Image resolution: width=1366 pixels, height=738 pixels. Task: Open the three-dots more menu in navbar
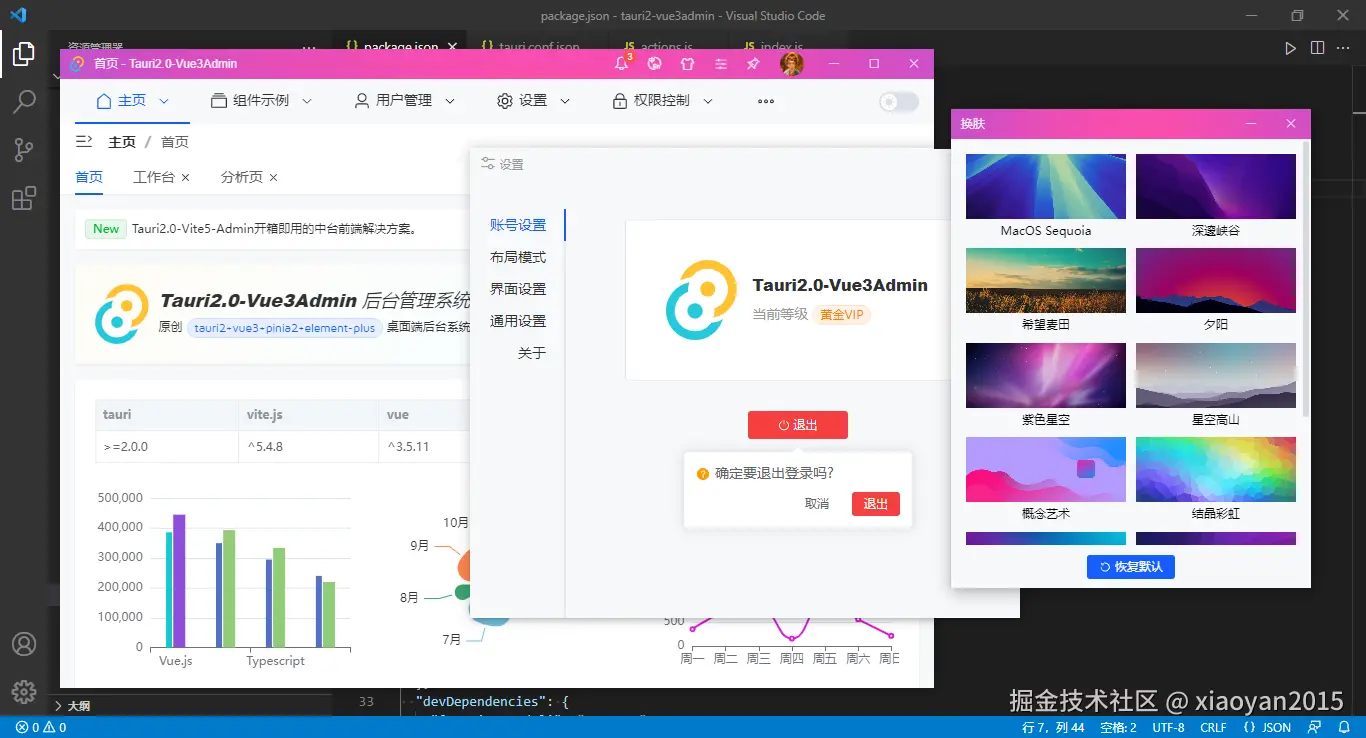click(x=766, y=101)
